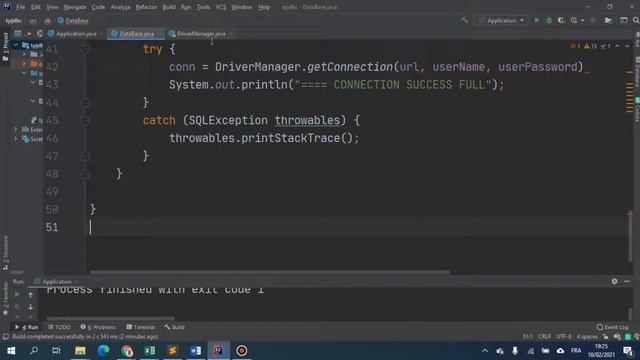Image resolution: width=640 pixels, height=360 pixels.
Task: Open the Windows Start menu
Action: coord(11,351)
